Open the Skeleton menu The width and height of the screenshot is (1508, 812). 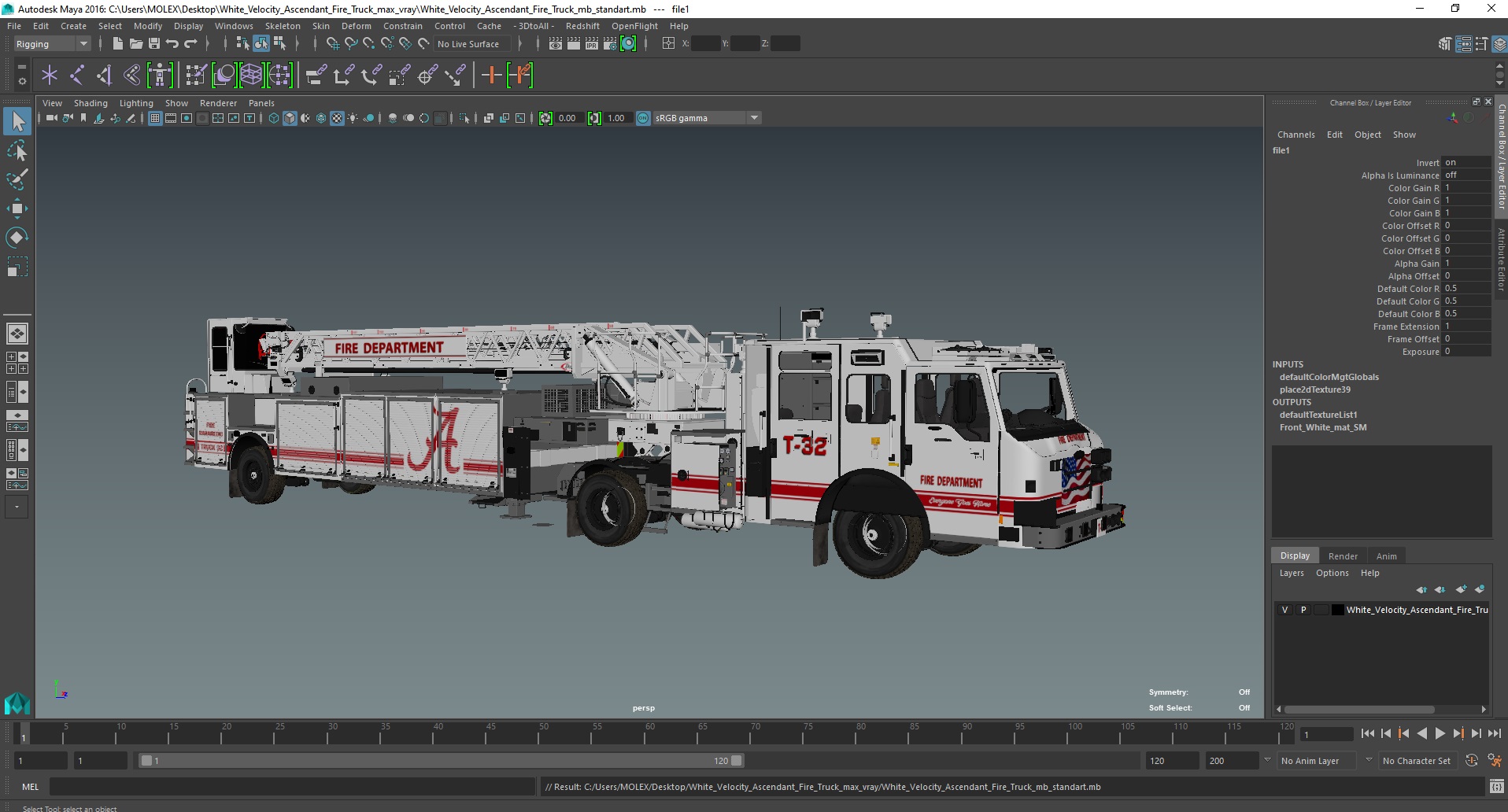point(283,26)
